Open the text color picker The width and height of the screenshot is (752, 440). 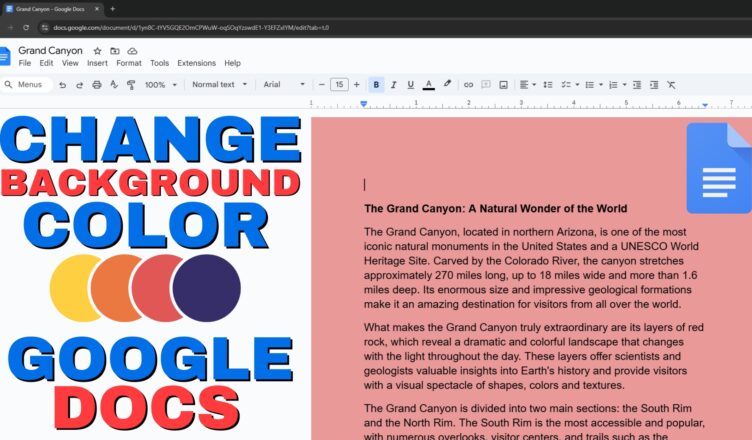(x=429, y=85)
